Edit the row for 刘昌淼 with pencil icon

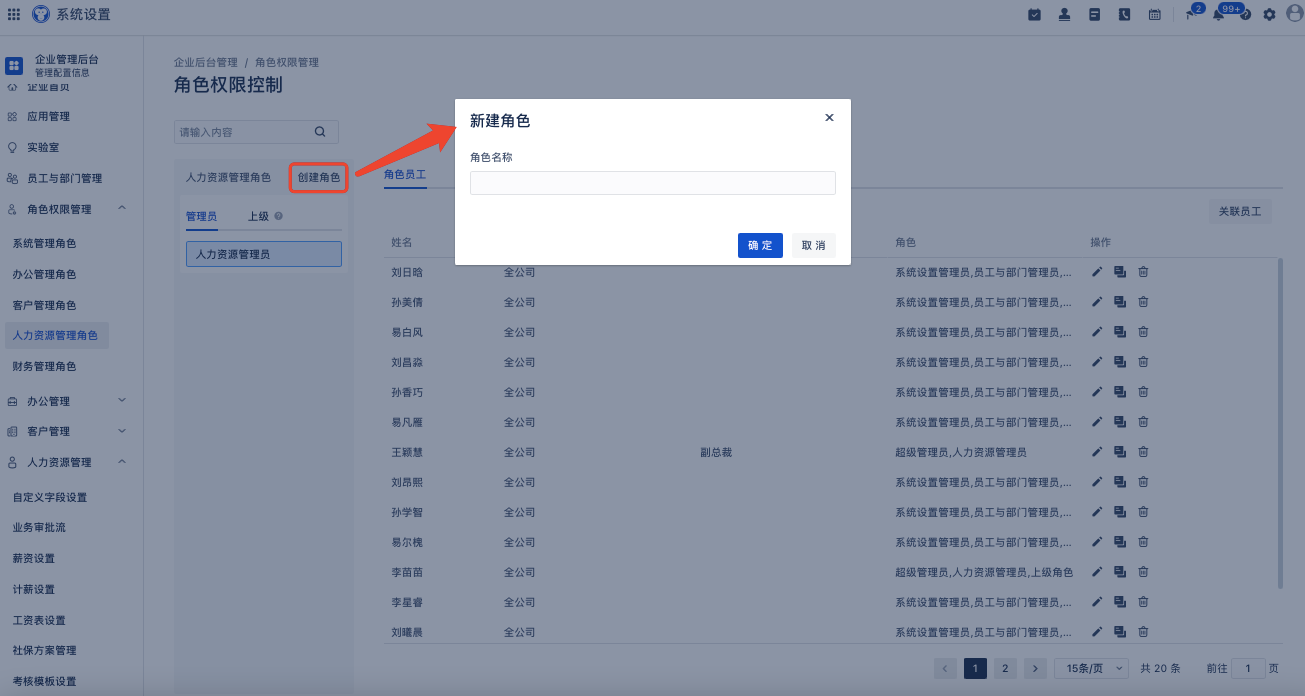click(x=1097, y=362)
